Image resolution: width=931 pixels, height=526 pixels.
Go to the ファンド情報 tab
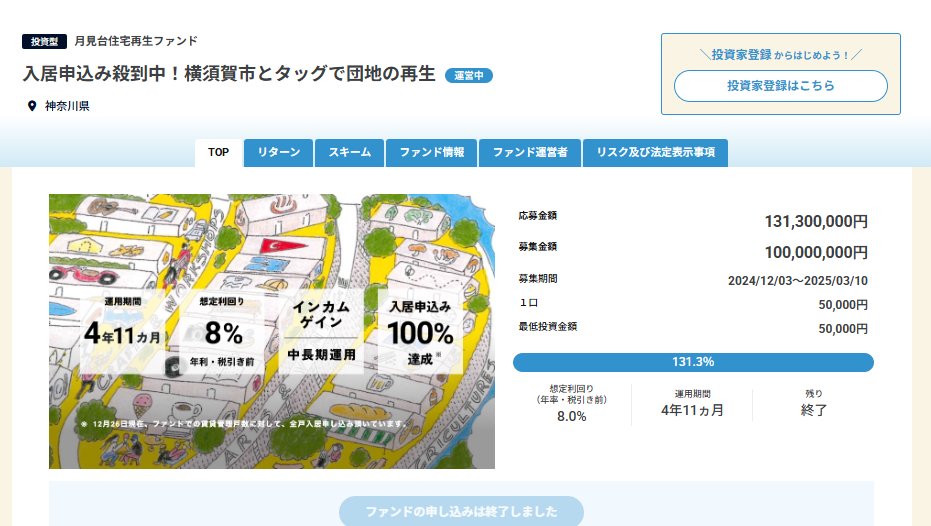tap(432, 153)
